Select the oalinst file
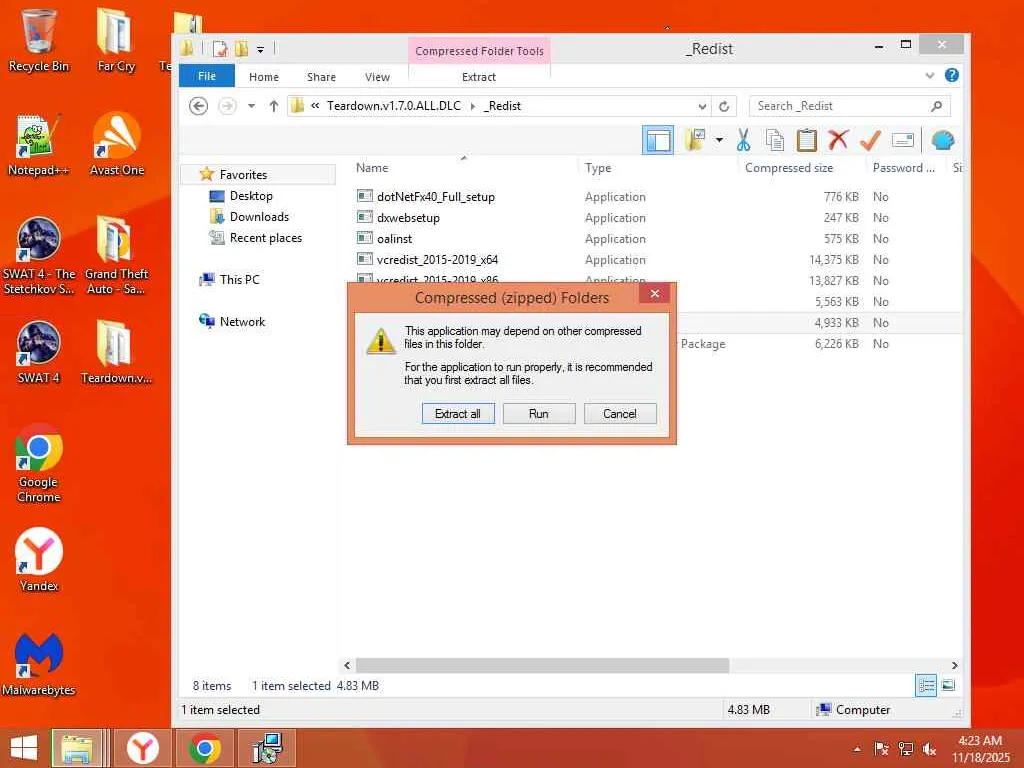Screen dimensions: 1024x768 pos(394,238)
